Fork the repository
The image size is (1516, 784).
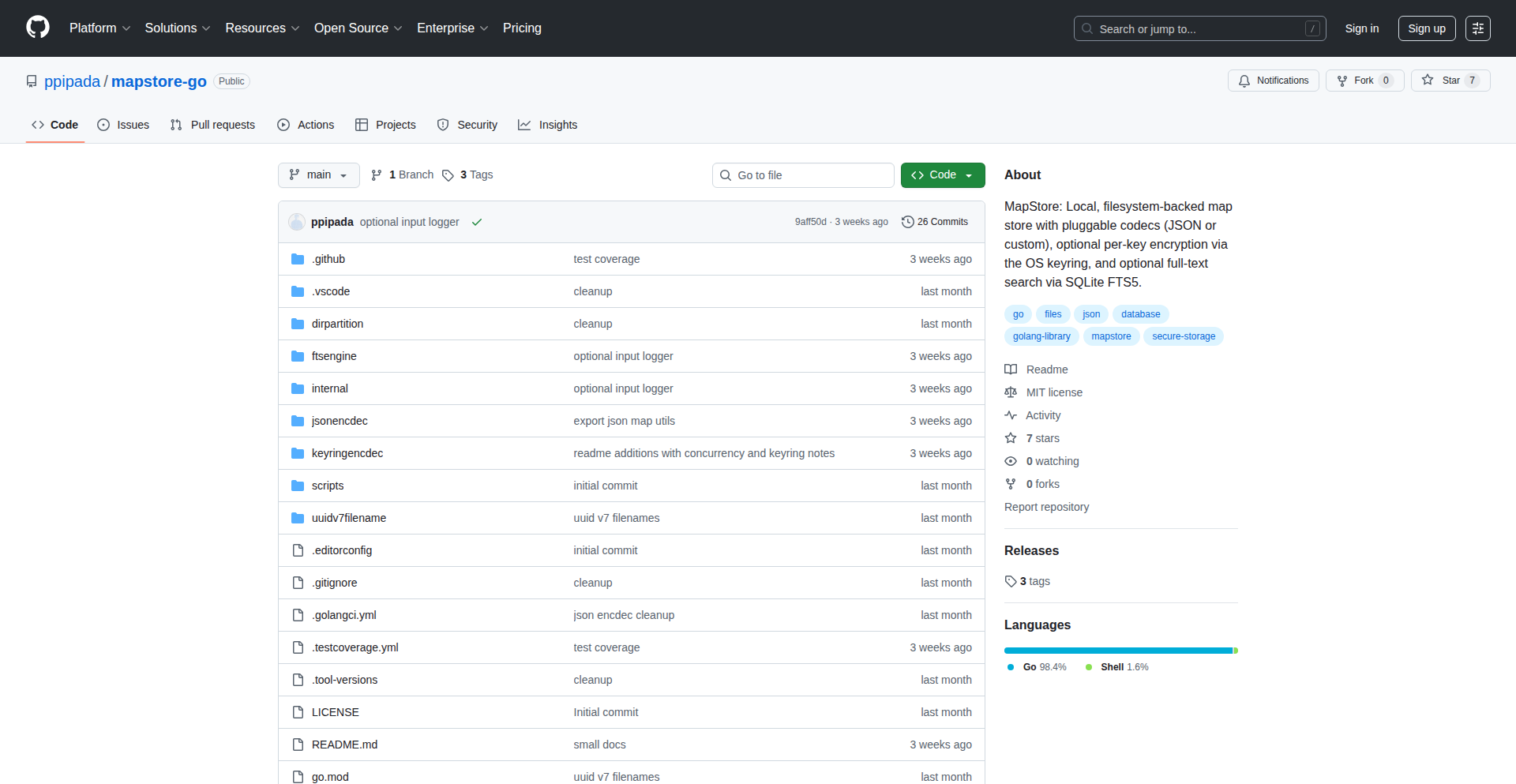click(x=1356, y=81)
